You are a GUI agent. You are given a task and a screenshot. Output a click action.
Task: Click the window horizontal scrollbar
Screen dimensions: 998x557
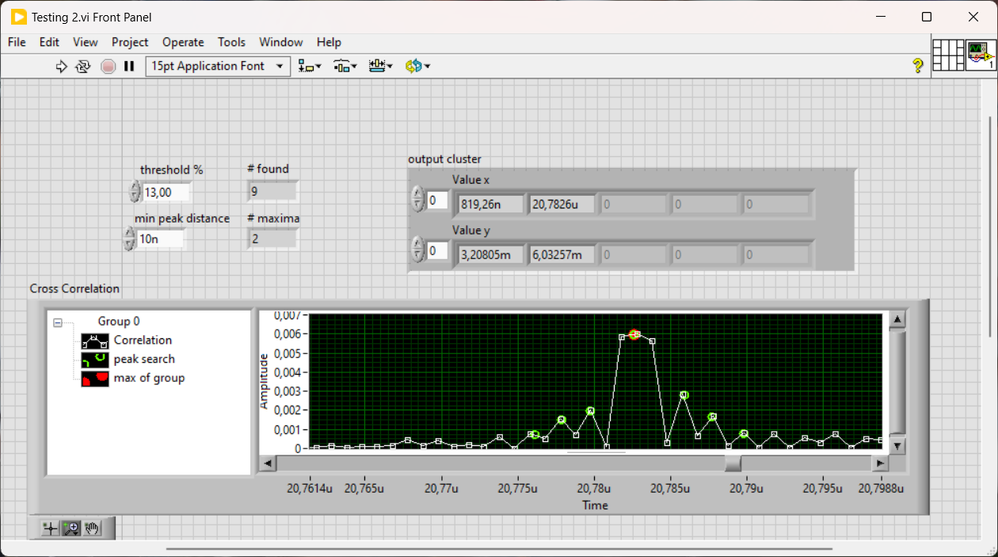(499, 549)
